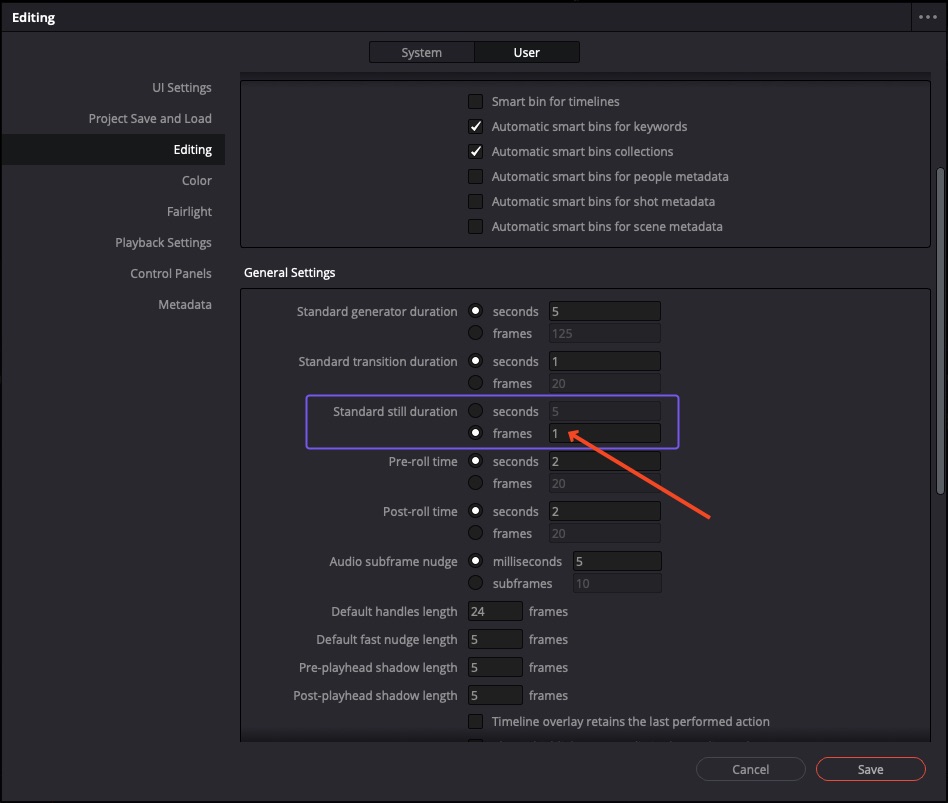
Task: Click the vertical scrollbar of settings
Action: coord(939,330)
